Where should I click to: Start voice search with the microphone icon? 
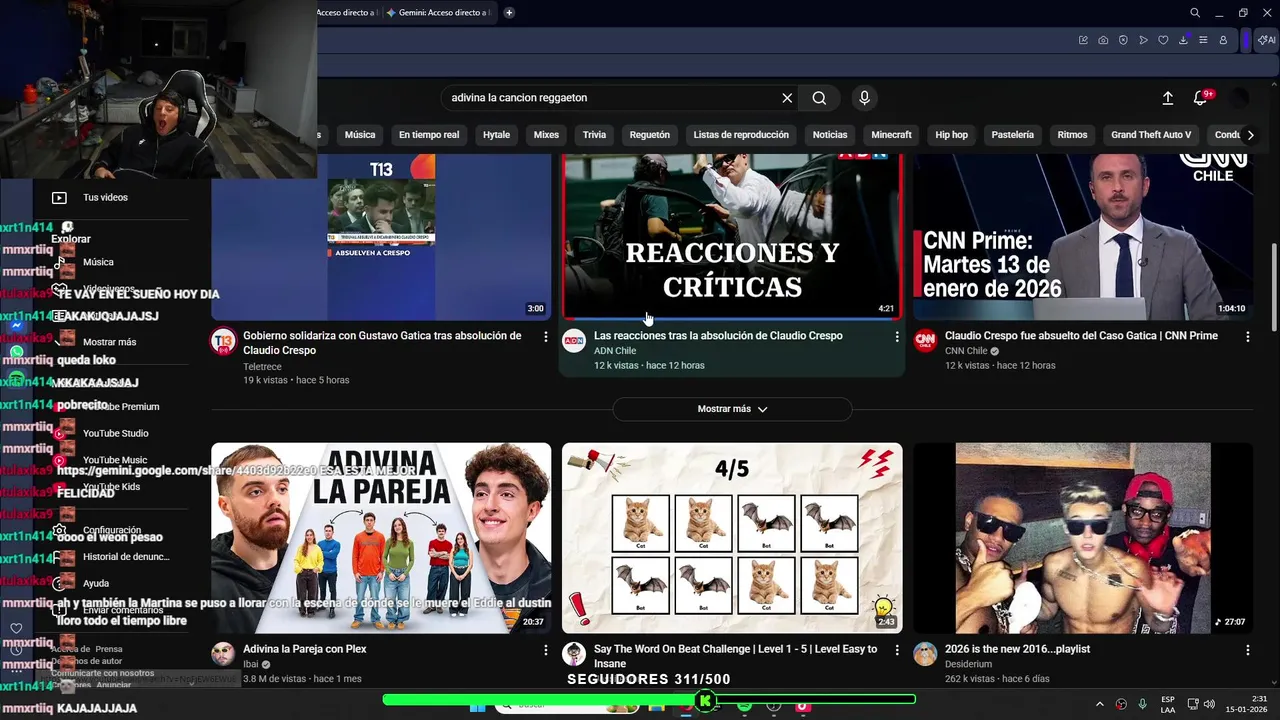click(x=865, y=98)
